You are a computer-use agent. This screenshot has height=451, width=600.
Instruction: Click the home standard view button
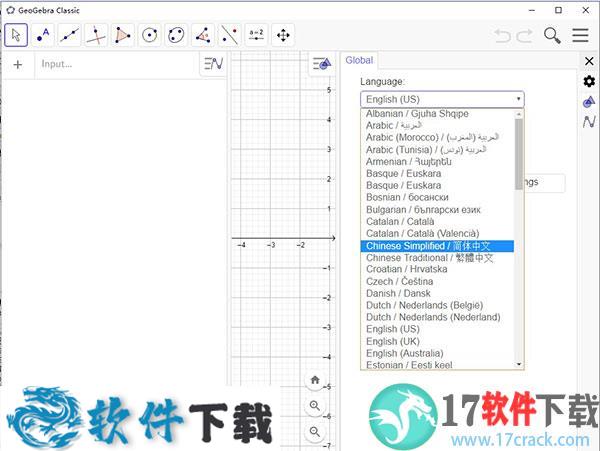[x=315, y=380]
